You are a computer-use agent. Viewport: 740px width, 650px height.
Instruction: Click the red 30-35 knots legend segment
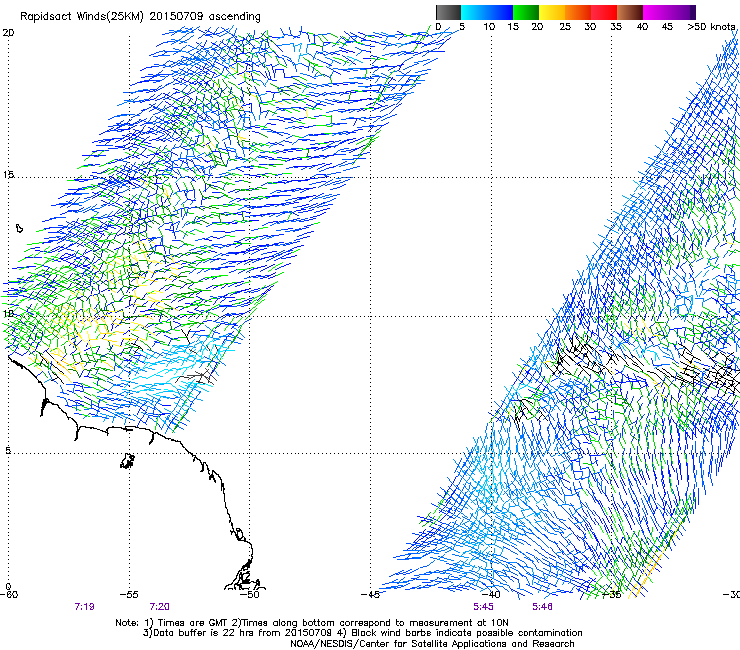[604, 12]
